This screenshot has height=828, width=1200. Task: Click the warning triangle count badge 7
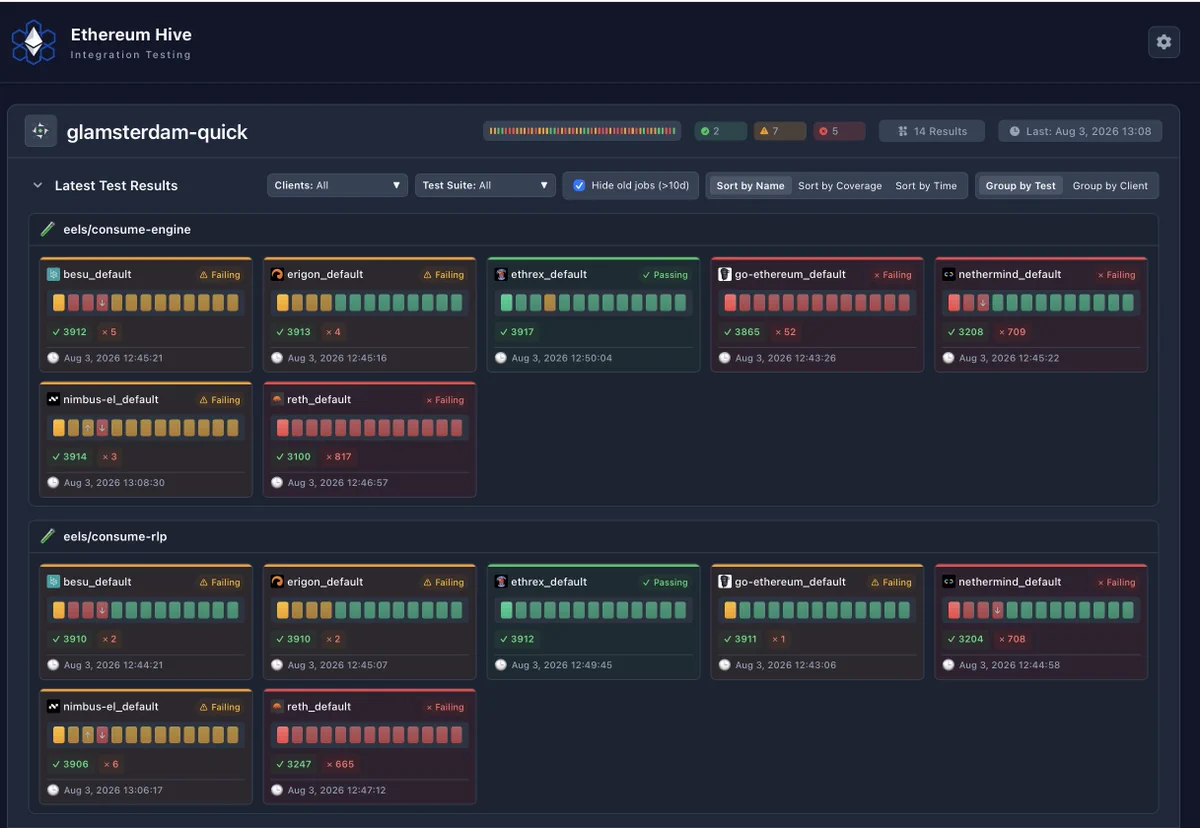tap(780, 131)
